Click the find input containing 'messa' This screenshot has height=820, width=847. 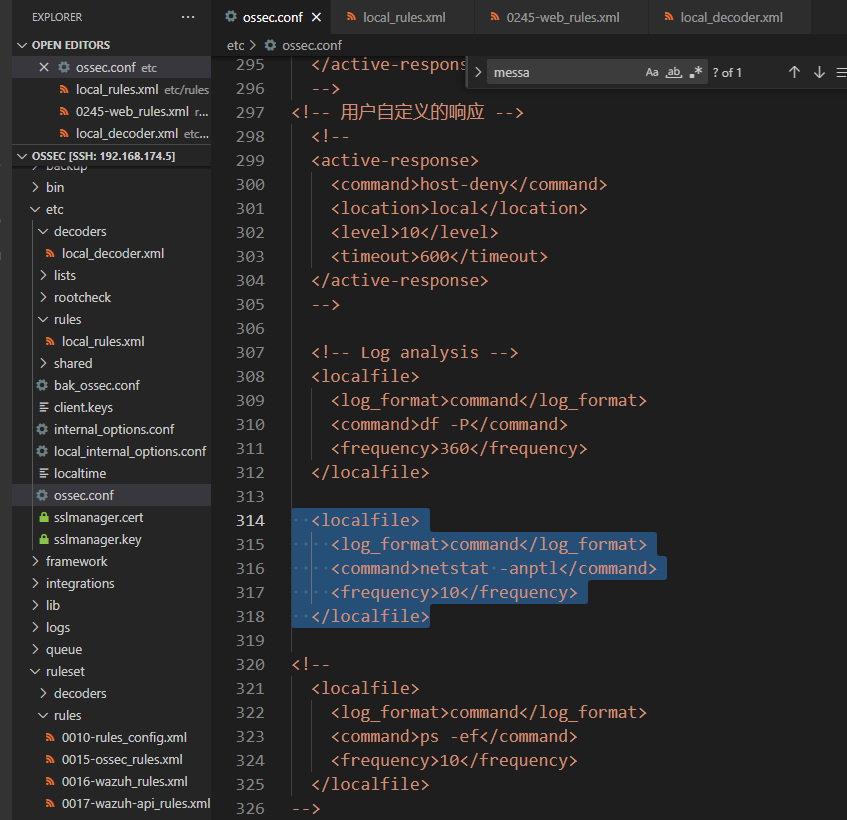(x=564, y=72)
